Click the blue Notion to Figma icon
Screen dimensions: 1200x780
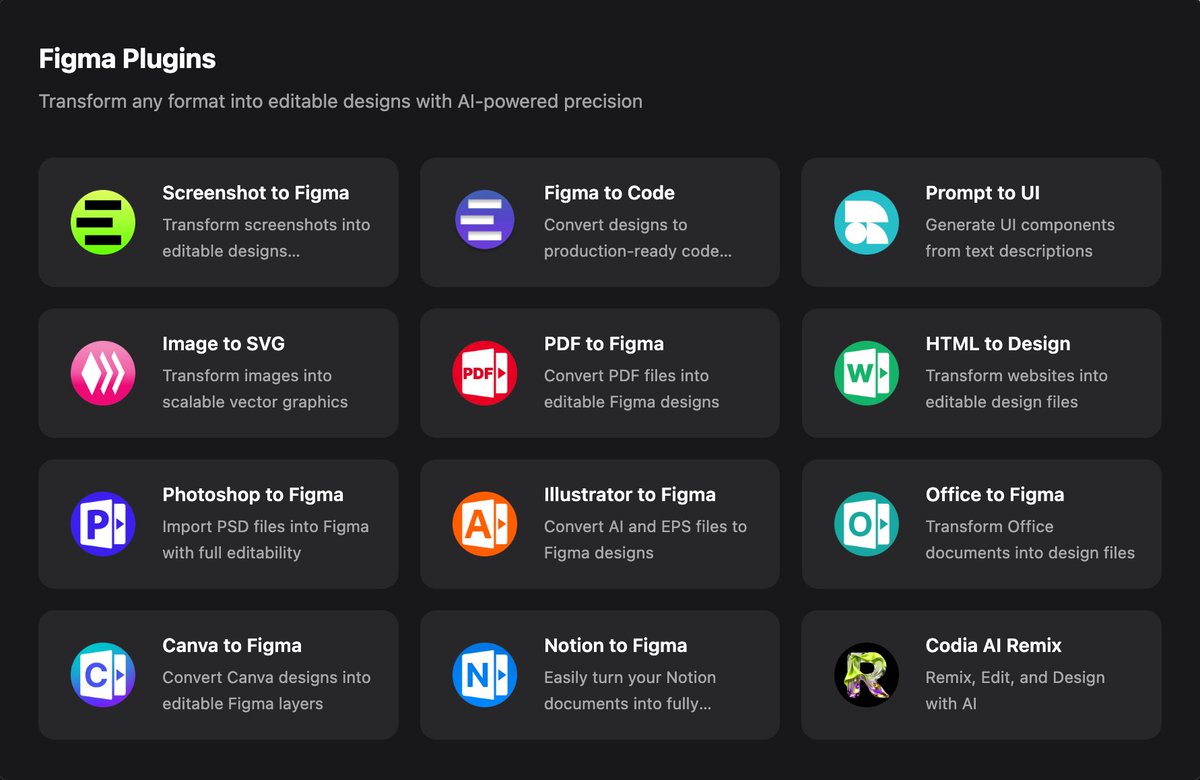pyautogui.click(x=485, y=675)
